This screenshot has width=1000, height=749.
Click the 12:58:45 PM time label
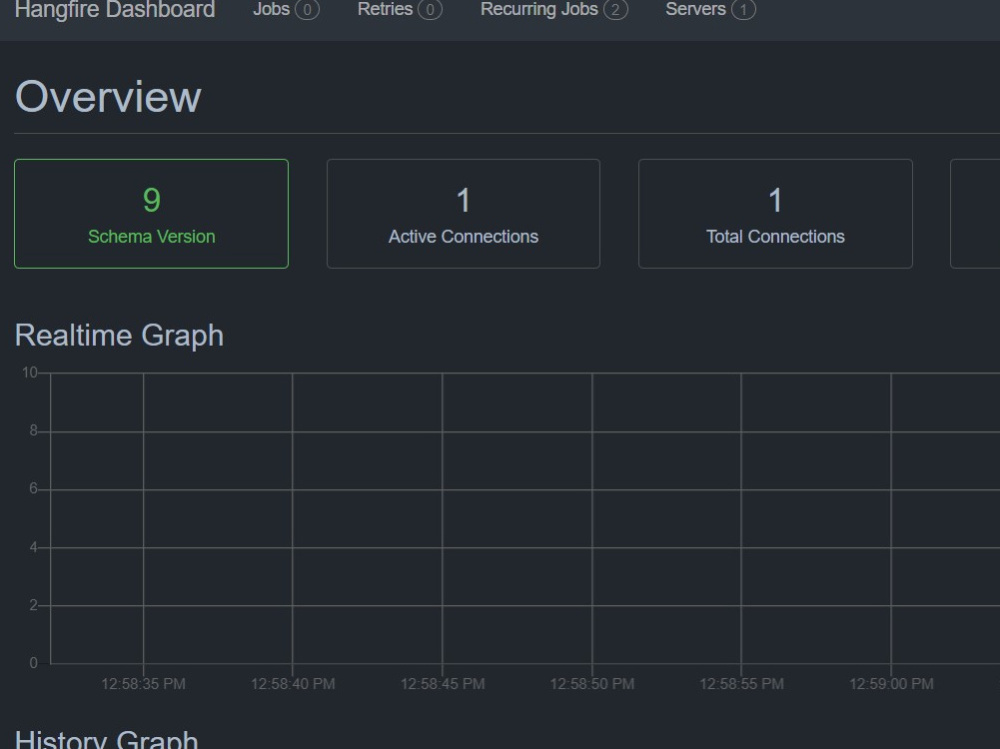(443, 684)
